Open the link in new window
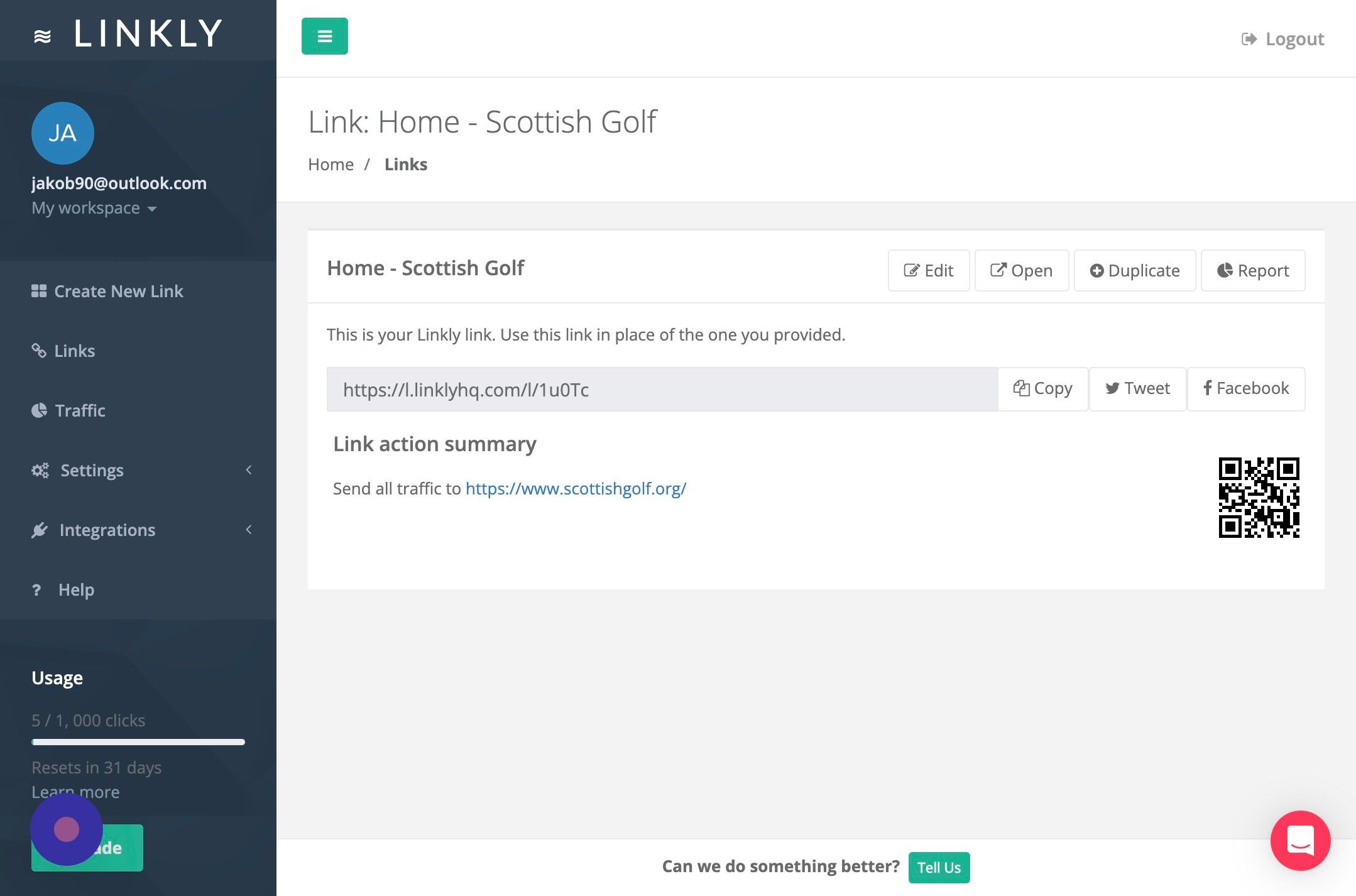 [1021, 270]
